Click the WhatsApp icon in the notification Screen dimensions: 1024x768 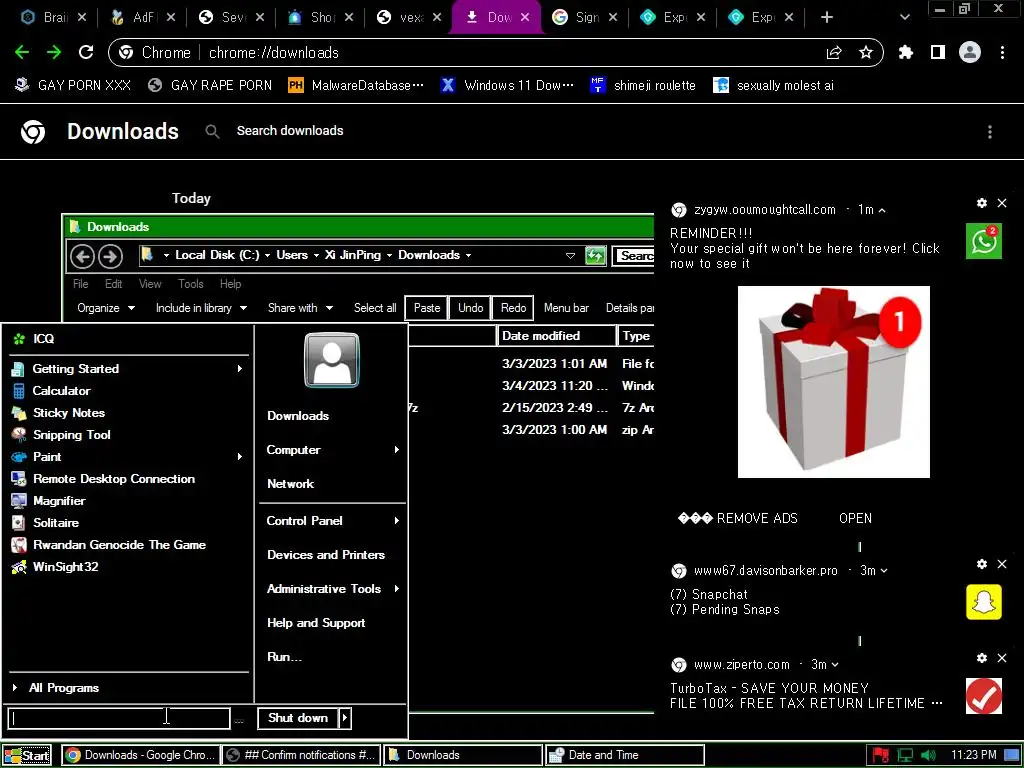pyautogui.click(x=984, y=241)
